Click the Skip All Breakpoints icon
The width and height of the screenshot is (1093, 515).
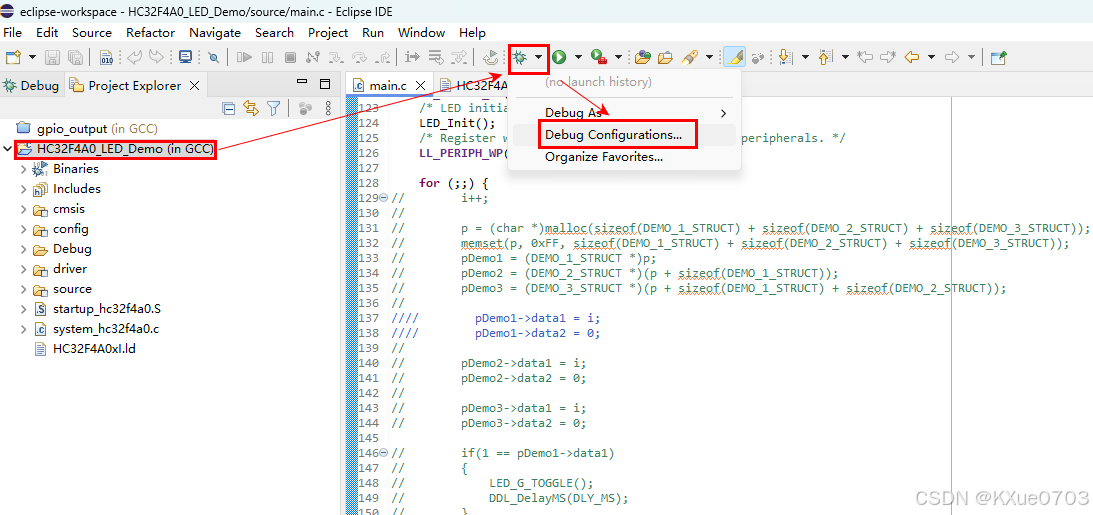point(215,57)
